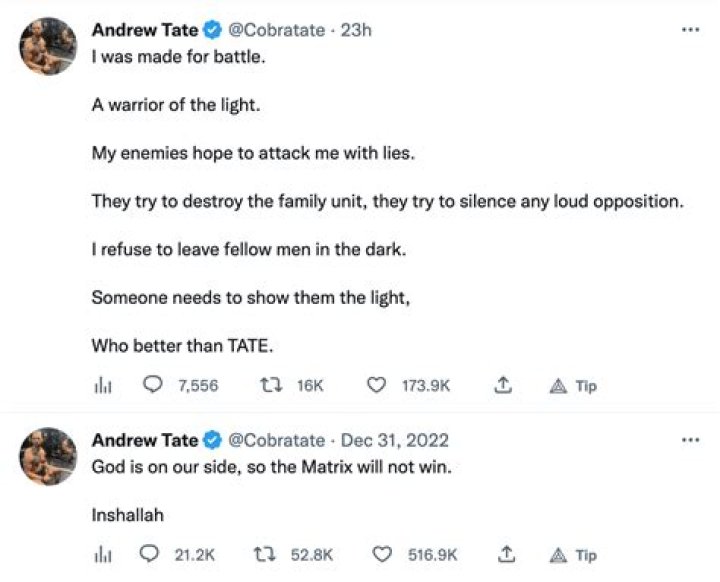View analytics for the first tweet

[100, 385]
